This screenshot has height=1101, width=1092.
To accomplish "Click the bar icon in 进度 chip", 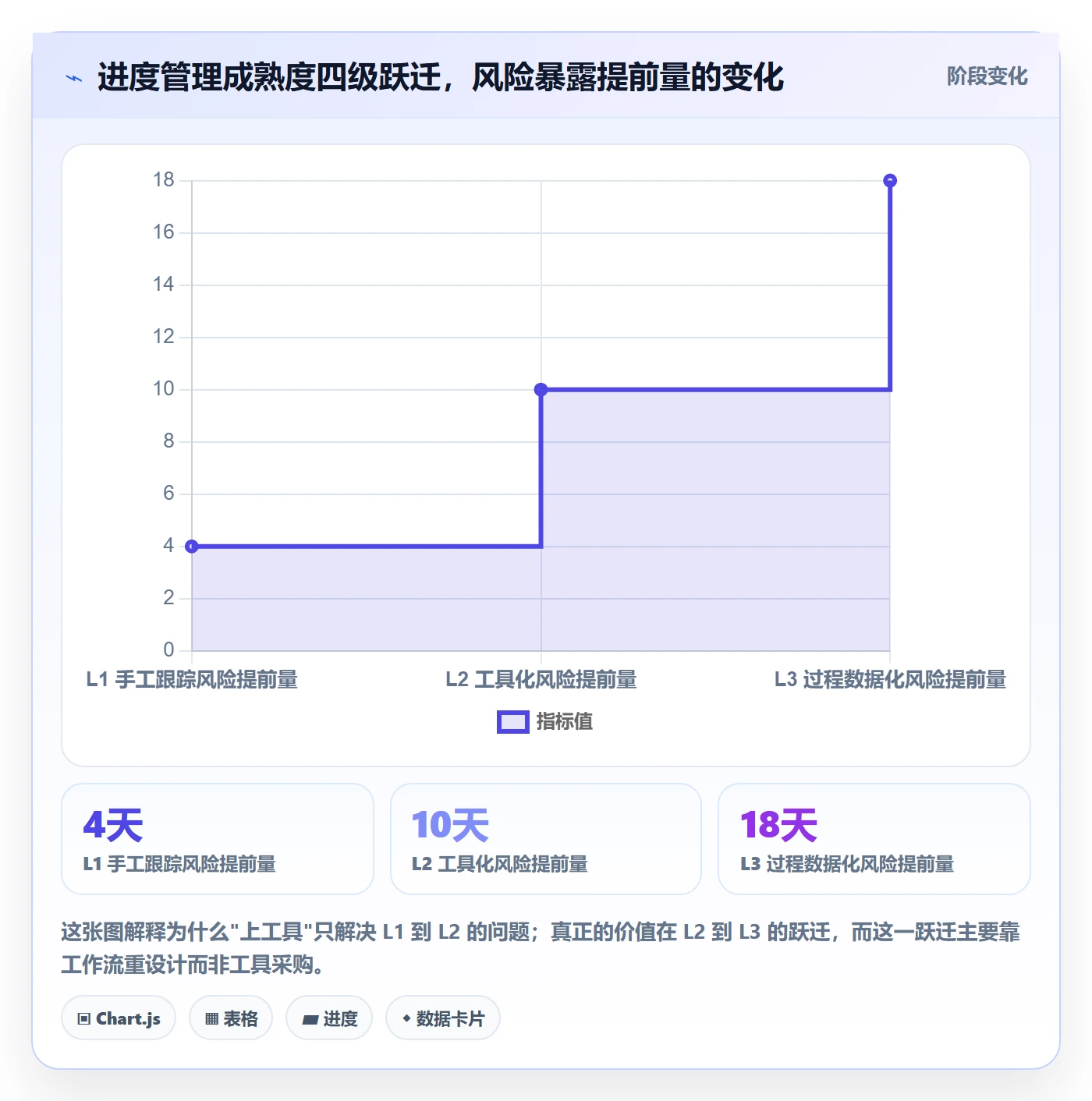I will pyautogui.click(x=310, y=1020).
